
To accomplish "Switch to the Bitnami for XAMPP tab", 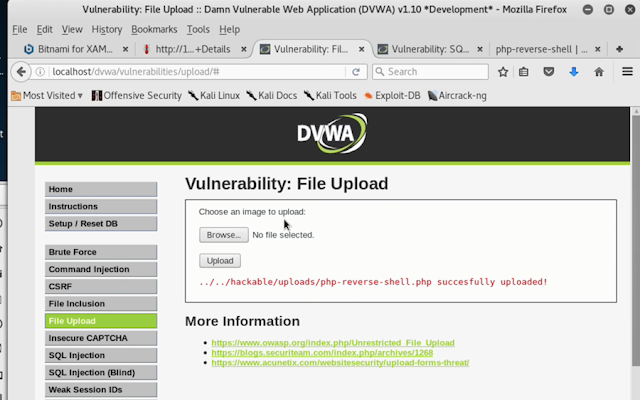I will [75, 49].
